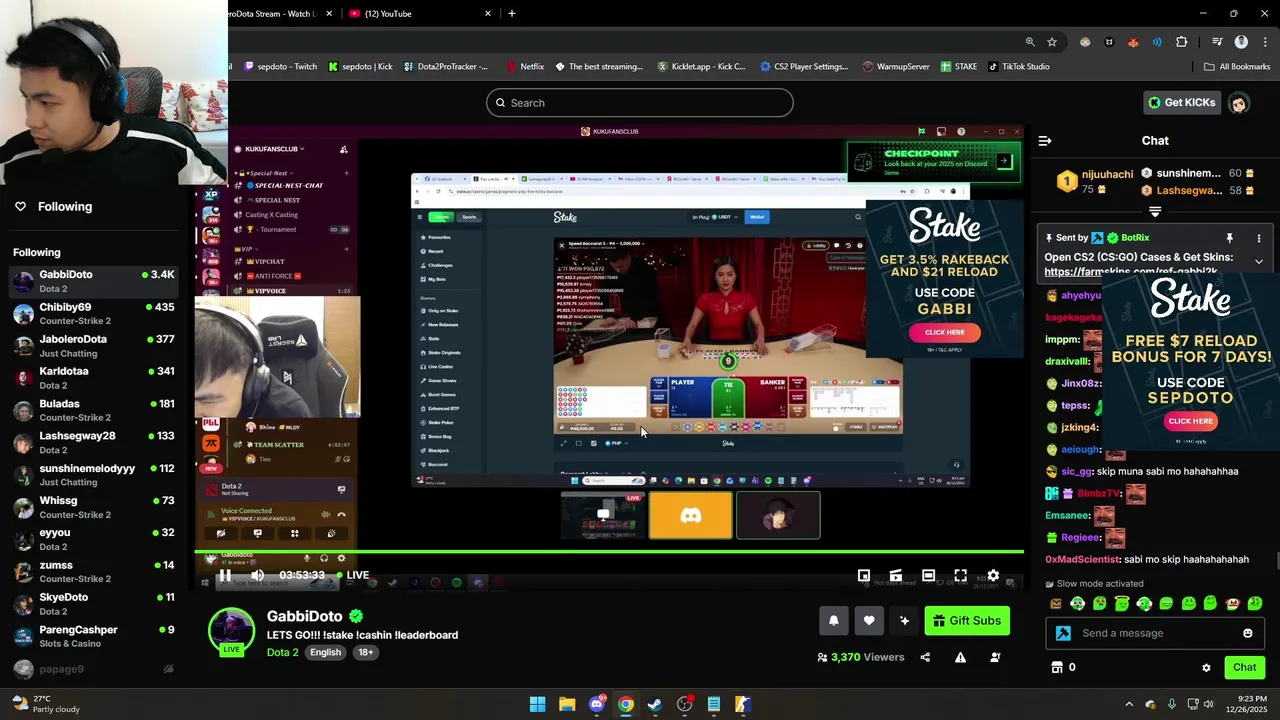
Task: Click the English language tag
Action: coord(325,652)
